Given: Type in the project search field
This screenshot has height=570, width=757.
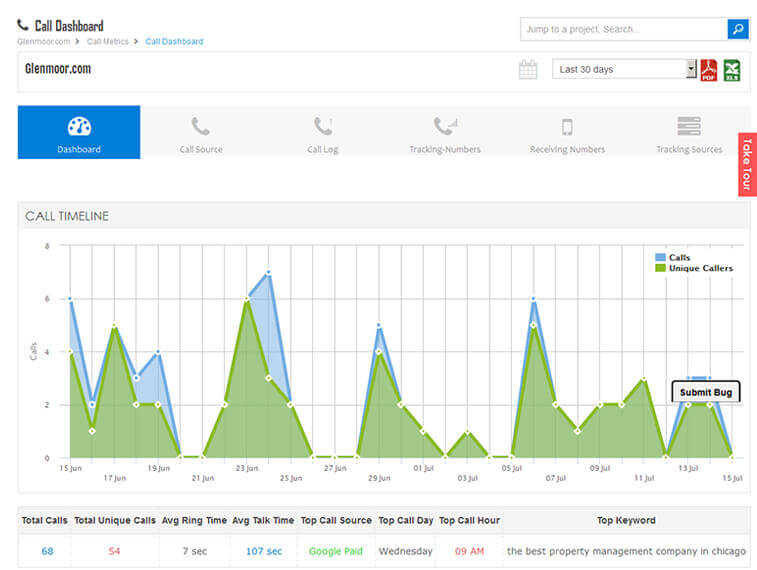Looking at the screenshot, I should [x=622, y=29].
